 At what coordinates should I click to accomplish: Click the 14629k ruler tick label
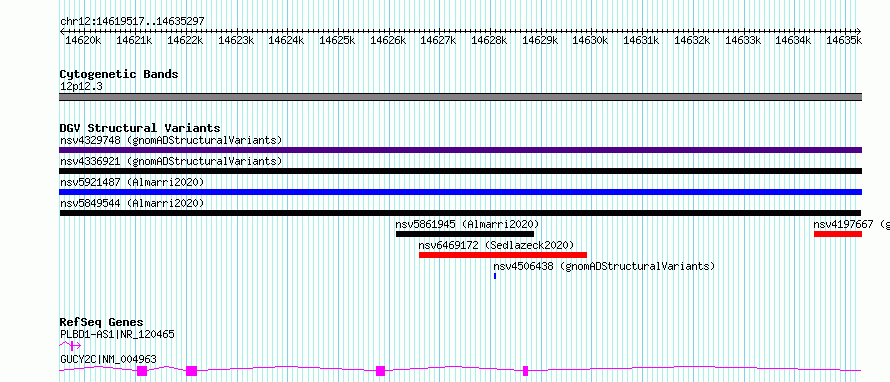(540, 40)
